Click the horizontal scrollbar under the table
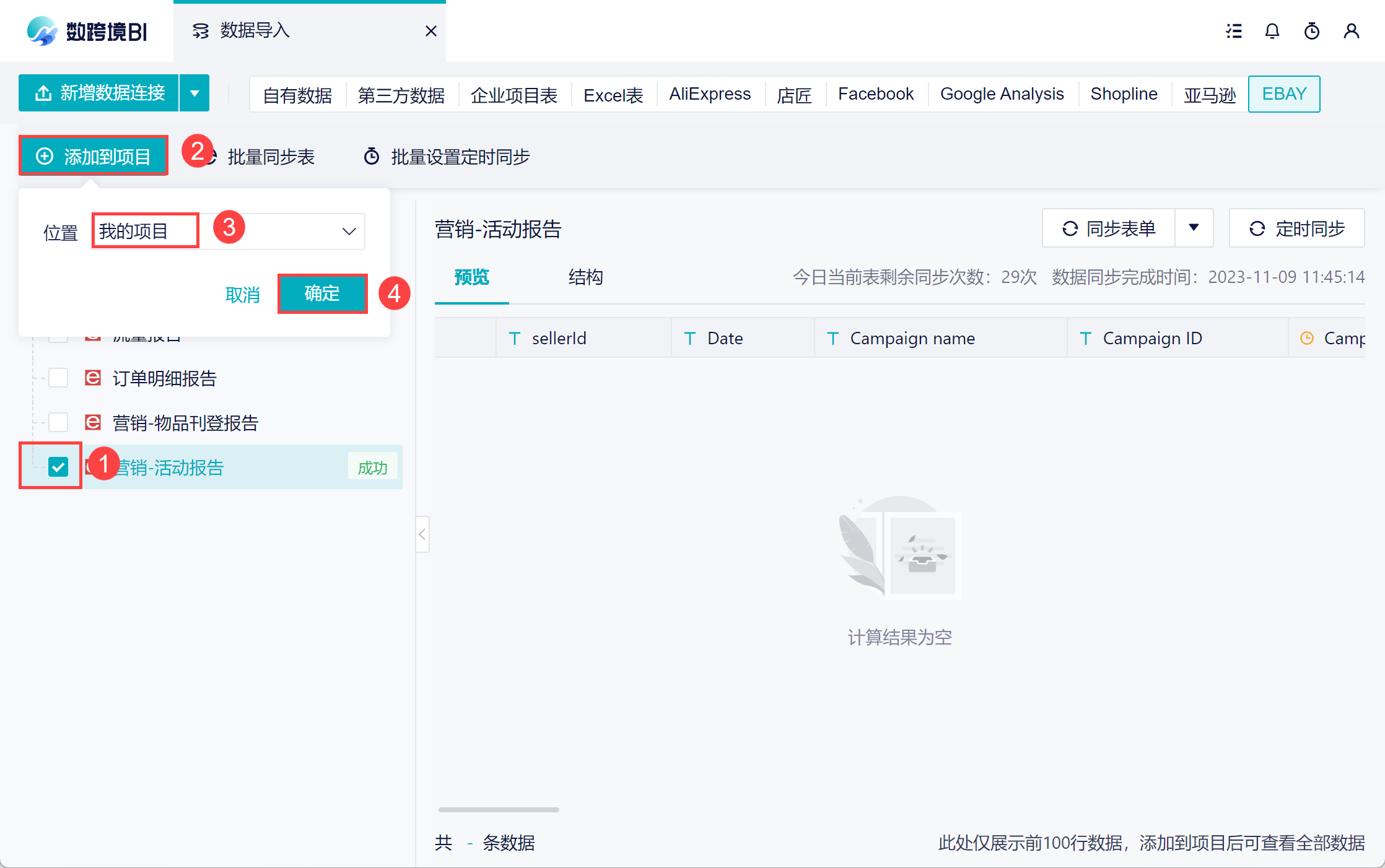 (x=499, y=809)
